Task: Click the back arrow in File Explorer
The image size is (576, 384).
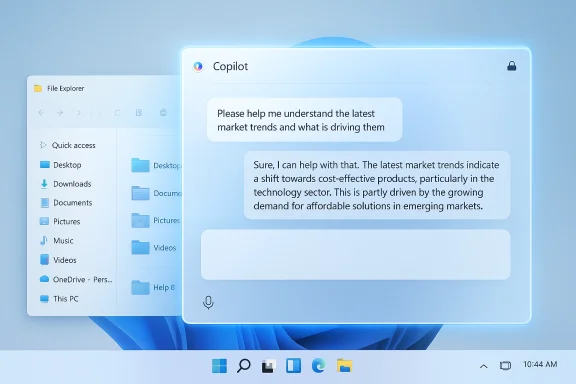Action: click(x=41, y=113)
